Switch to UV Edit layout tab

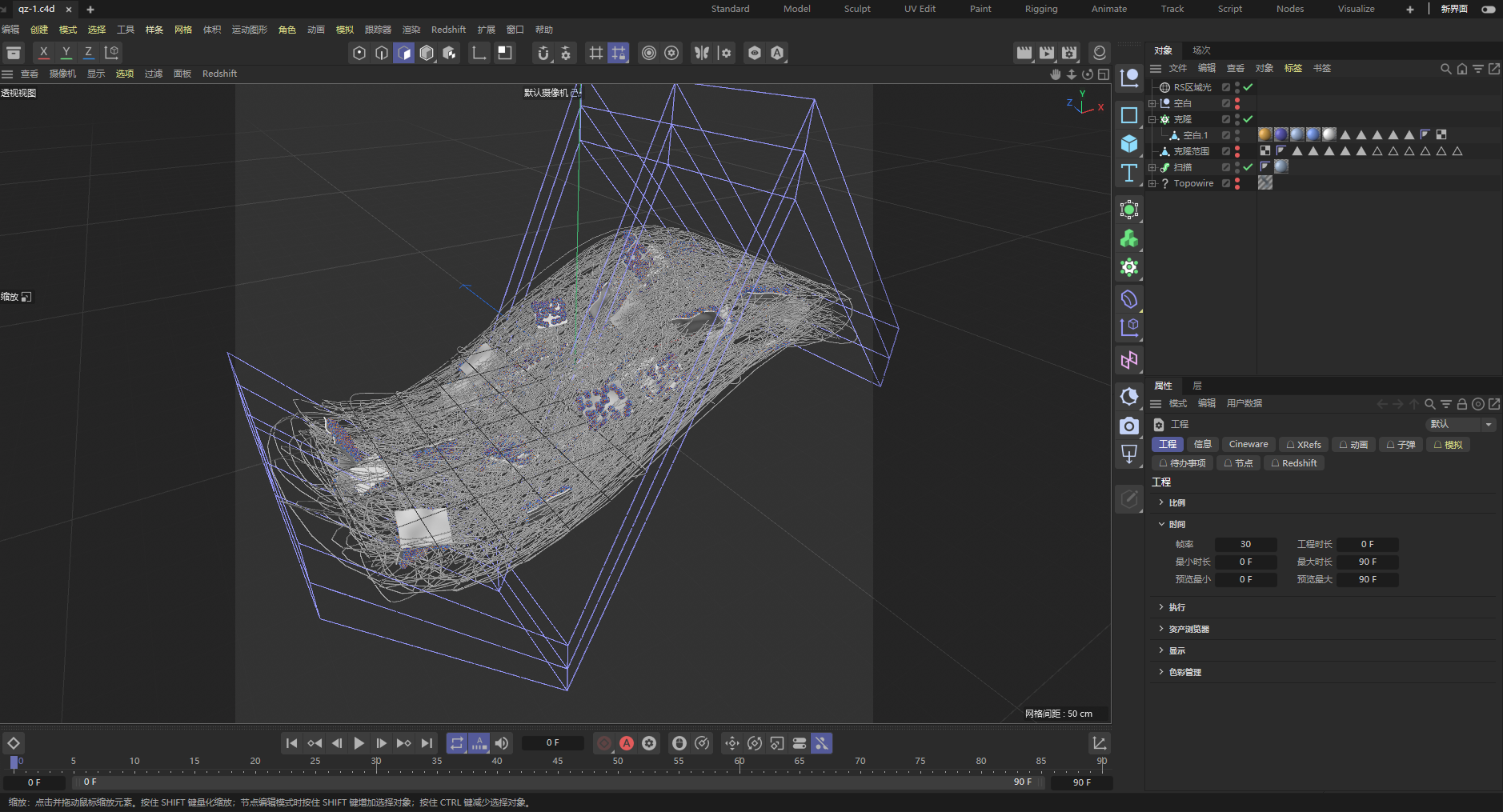pyautogui.click(x=920, y=9)
